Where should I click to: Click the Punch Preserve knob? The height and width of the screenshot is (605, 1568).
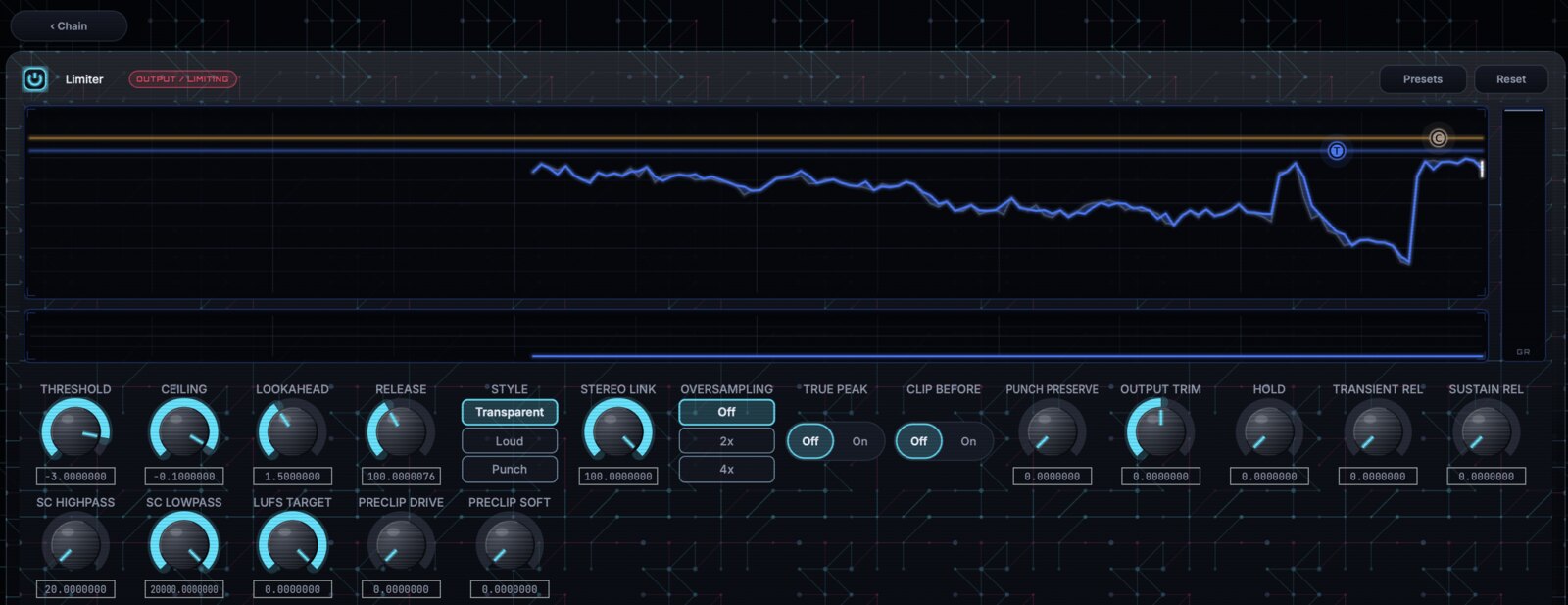tap(1053, 431)
